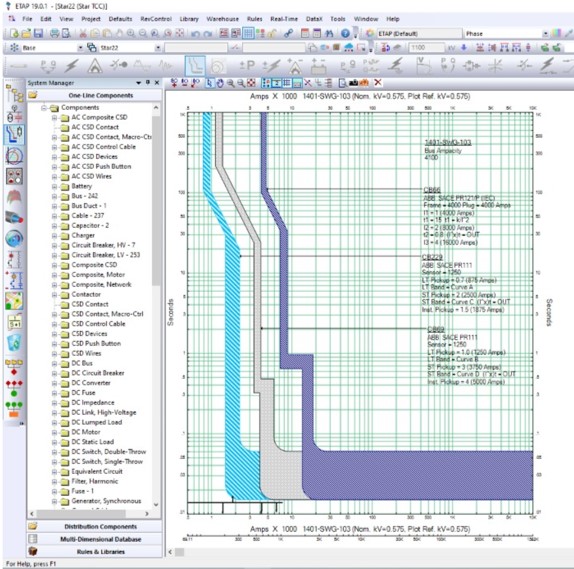Image resolution: width=574 pixels, height=569 pixels.
Task: Click the New Project icon in toolbar
Action: coord(14,34)
